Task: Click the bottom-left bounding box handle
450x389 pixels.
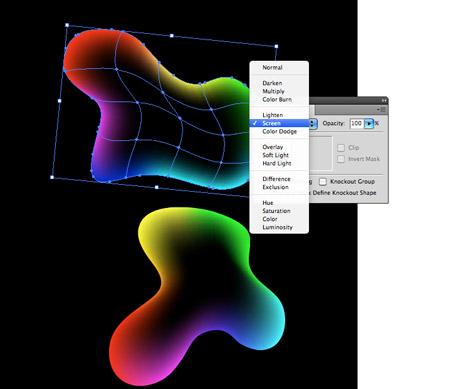Action: 52,177
